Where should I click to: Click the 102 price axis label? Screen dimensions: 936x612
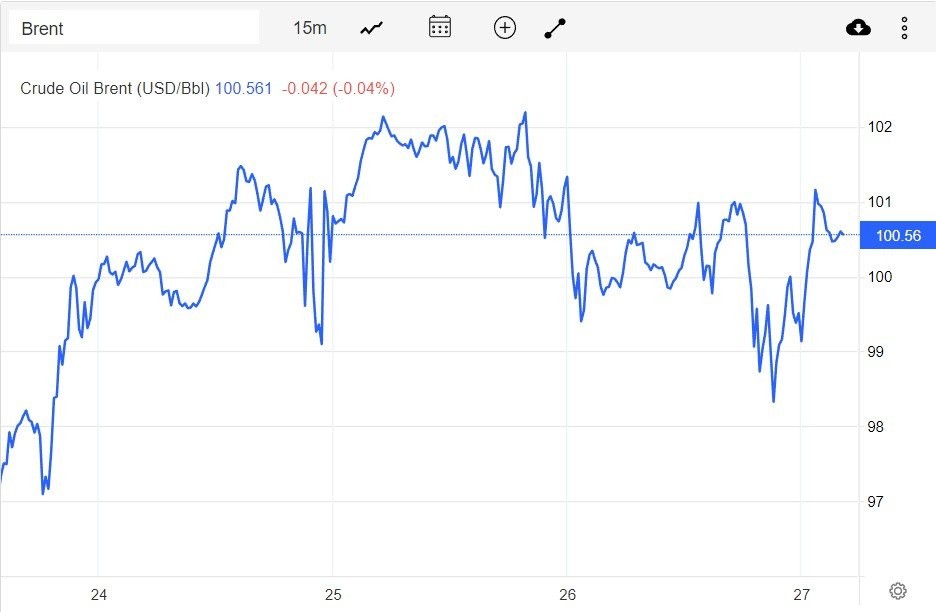(880, 127)
